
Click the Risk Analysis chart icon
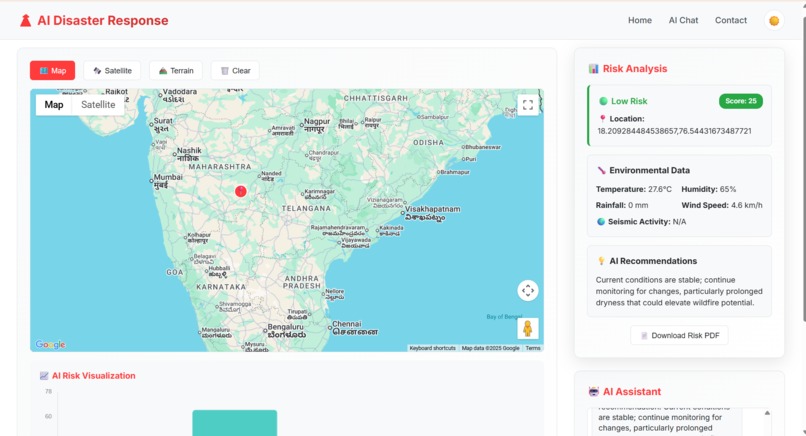coord(594,68)
